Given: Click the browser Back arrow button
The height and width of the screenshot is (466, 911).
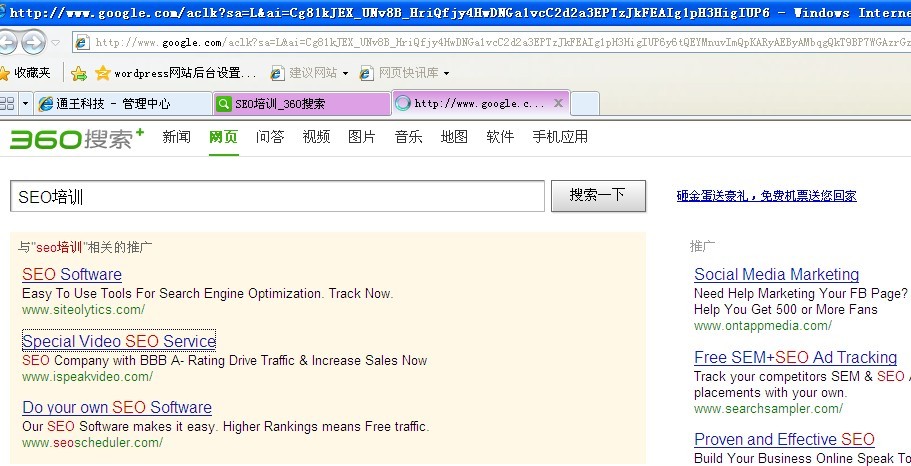Looking at the screenshot, I should [x=6, y=42].
